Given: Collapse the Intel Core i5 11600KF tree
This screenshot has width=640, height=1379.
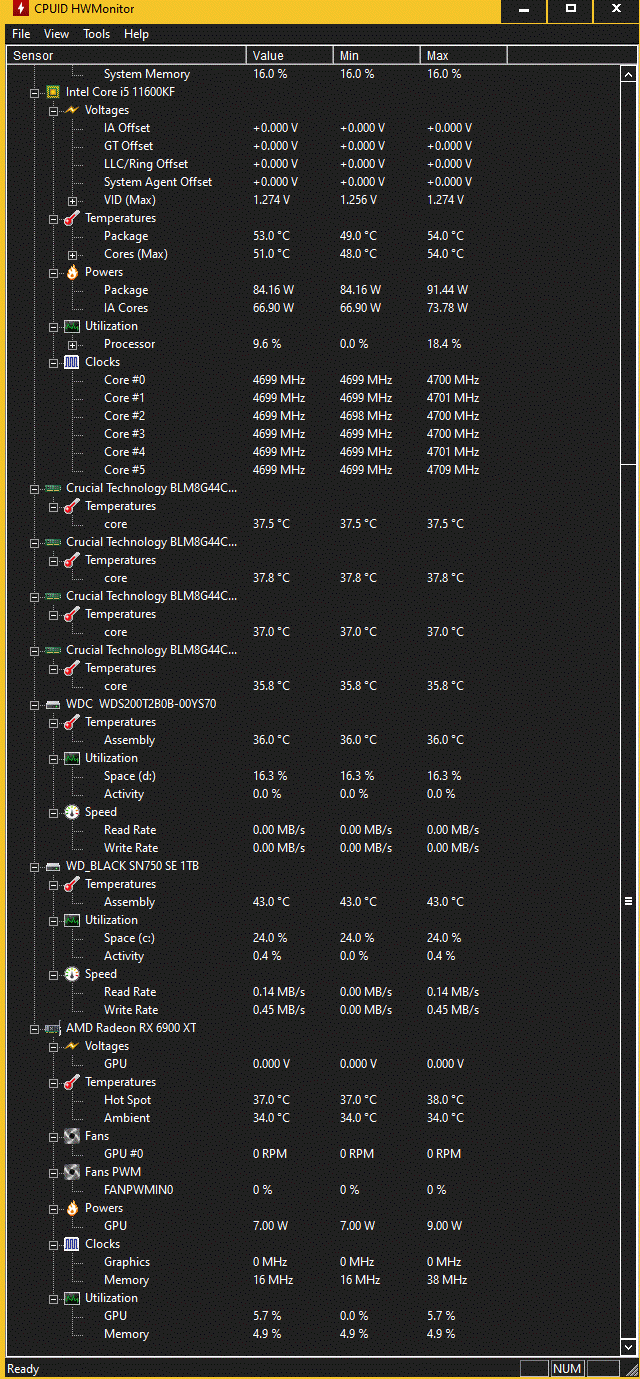Looking at the screenshot, I should click(x=34, y=92).
